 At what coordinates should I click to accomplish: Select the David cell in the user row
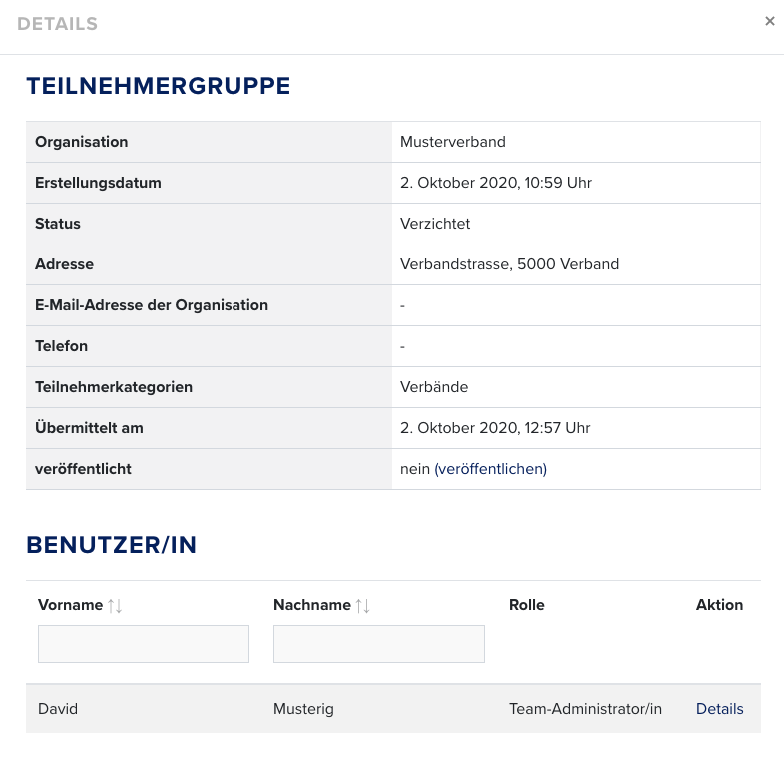(58, 708)
